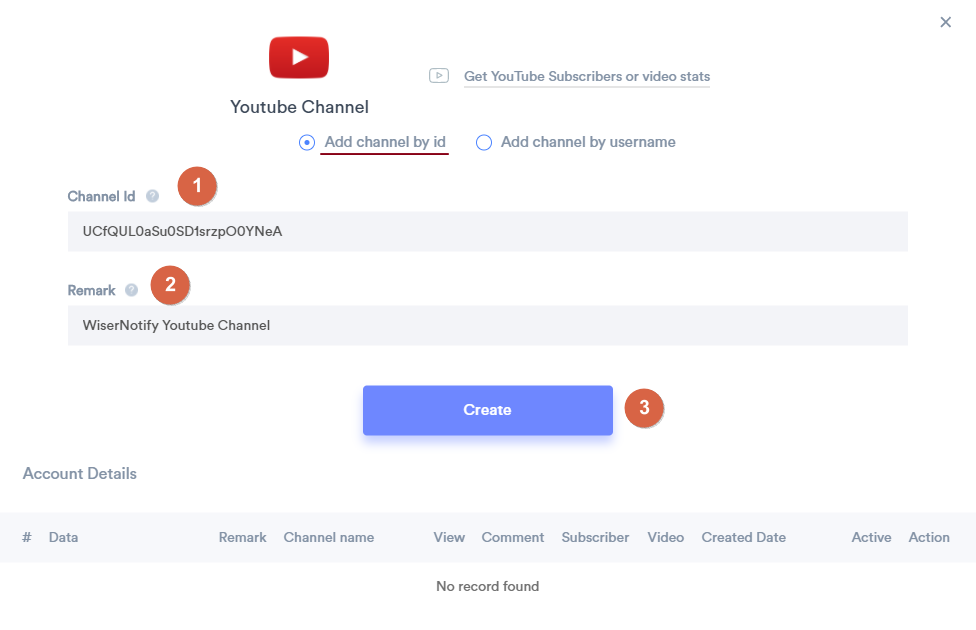Click the Action column header

929,537
